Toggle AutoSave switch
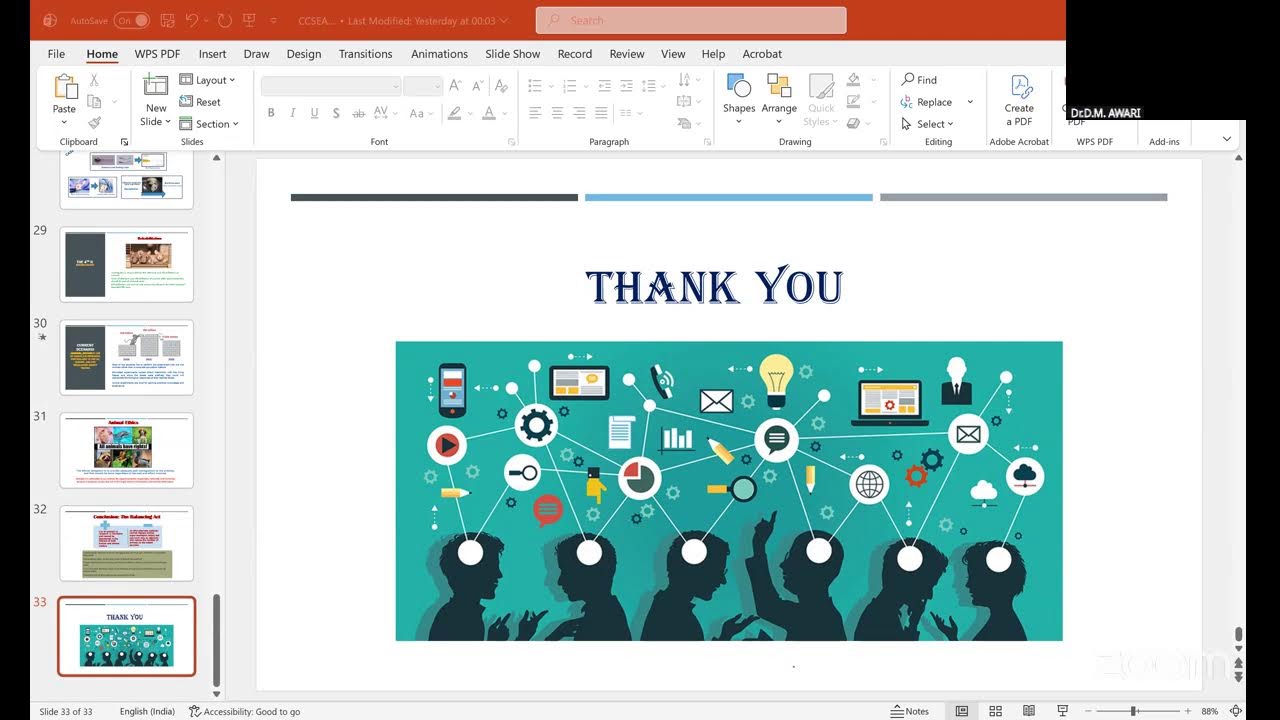Image resolution: width=1280 pixels, height=720 pixels. point(132,20)
